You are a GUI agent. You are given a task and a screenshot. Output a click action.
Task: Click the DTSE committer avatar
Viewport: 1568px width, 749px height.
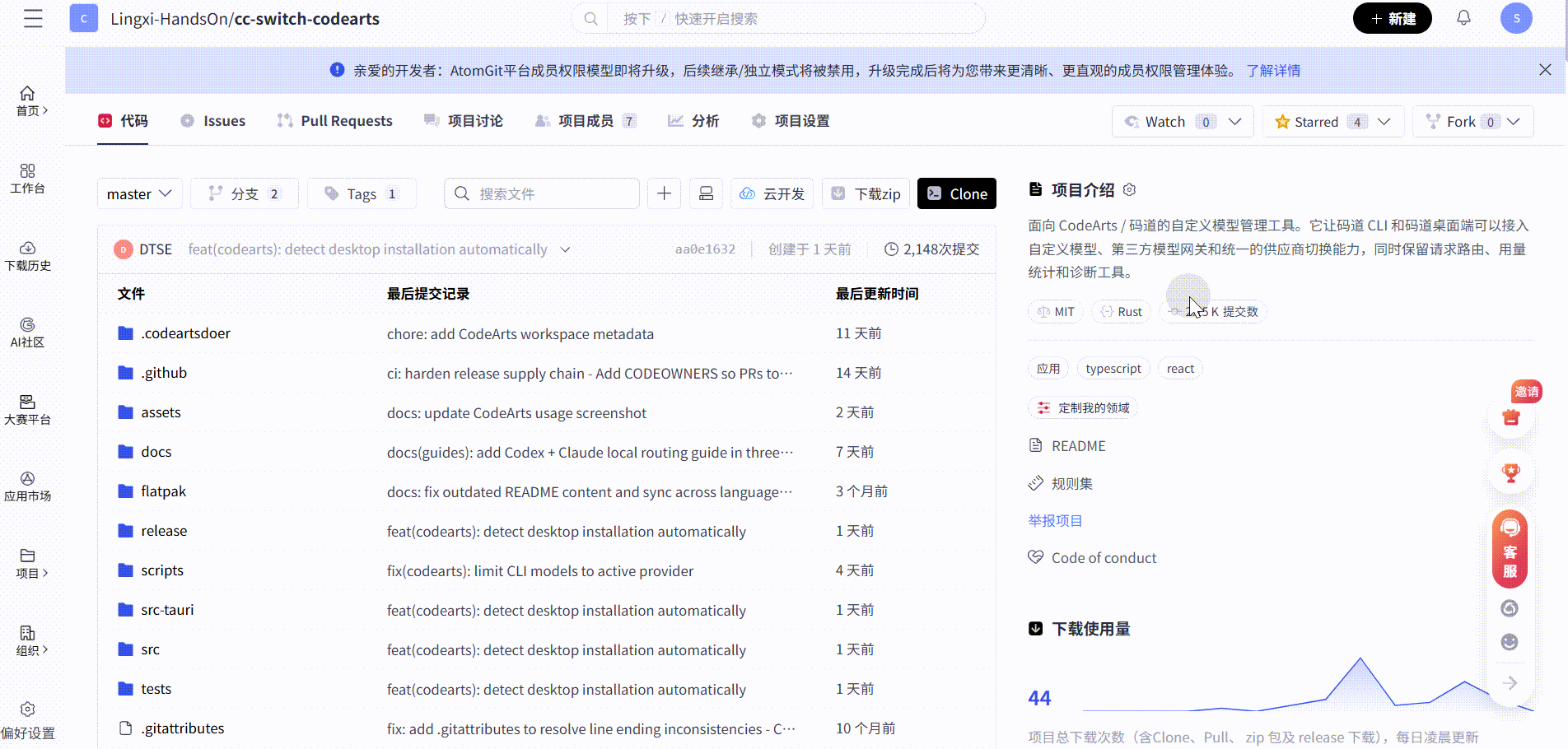point(123,249)
